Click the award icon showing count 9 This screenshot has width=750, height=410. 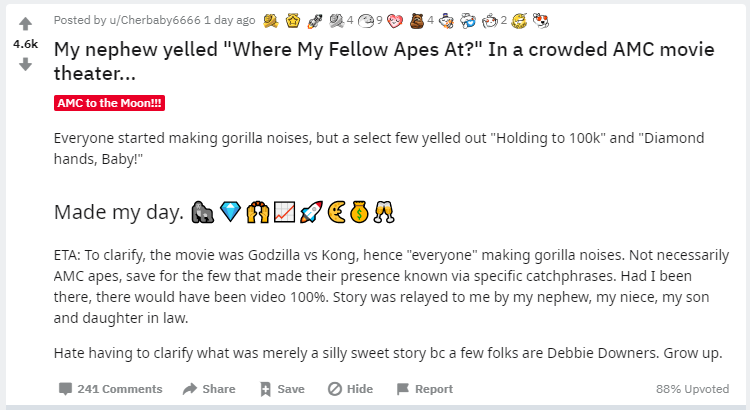click(x=365, y=20)
